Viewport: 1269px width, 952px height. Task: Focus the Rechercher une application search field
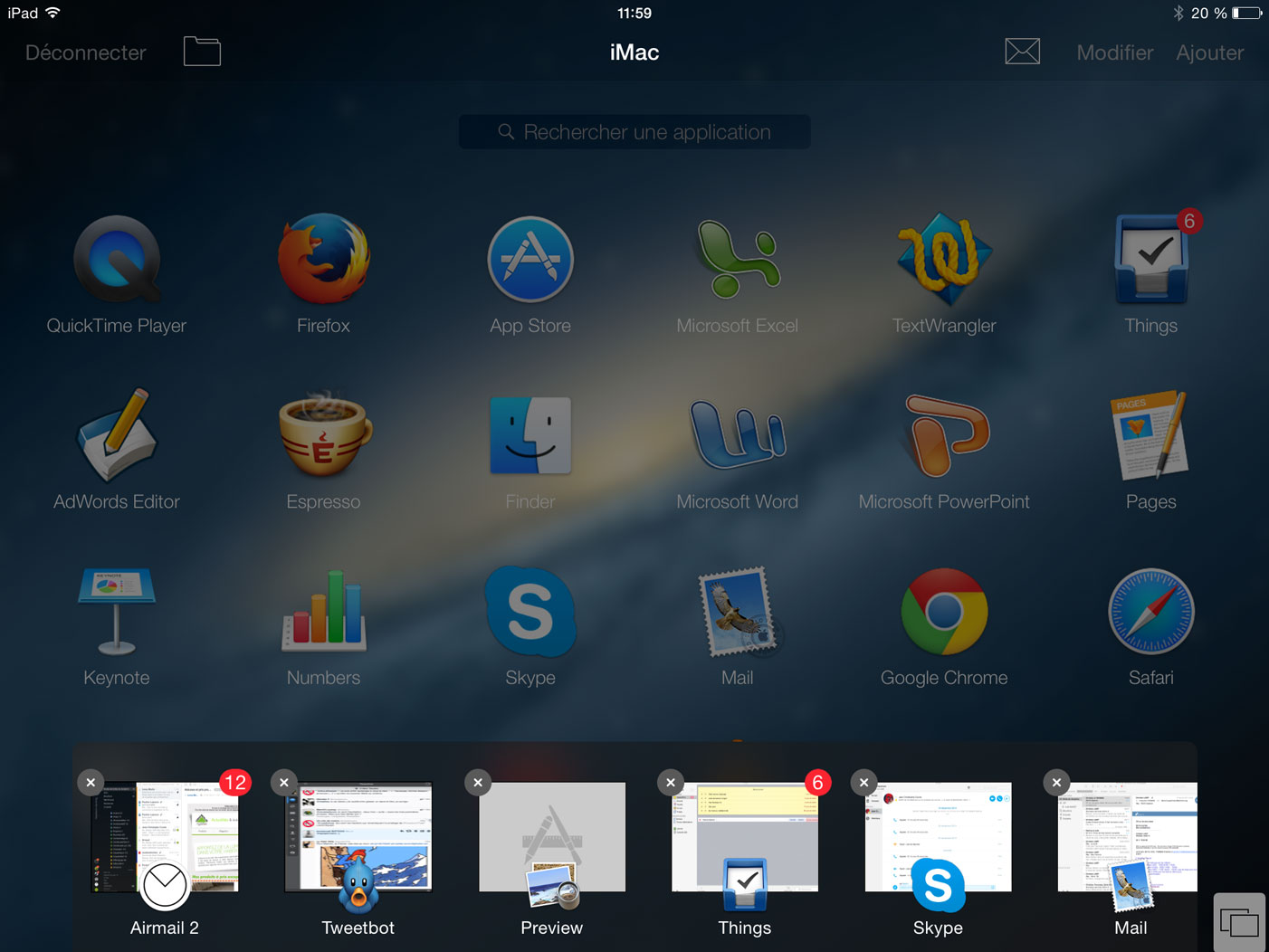click(634, 132)
